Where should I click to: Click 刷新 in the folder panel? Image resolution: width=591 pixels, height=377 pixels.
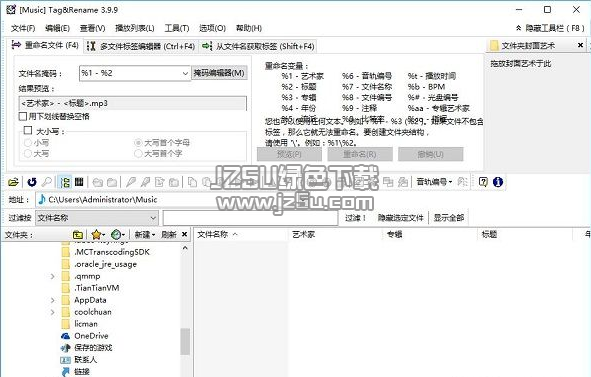[168, 234]
